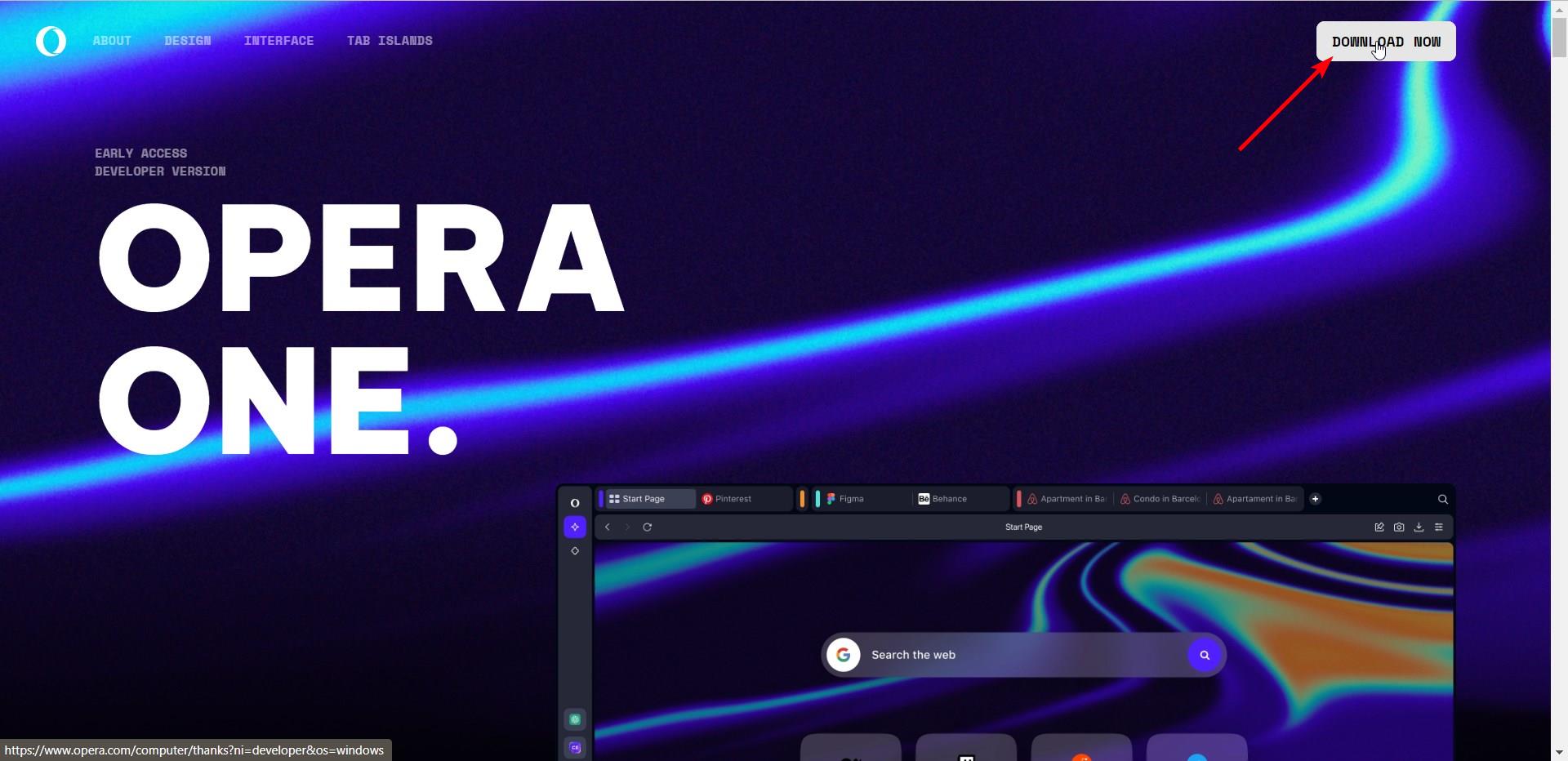Click the Google logo in search box
This screenshot has width=1568, height=761.
tap(844, 655)
